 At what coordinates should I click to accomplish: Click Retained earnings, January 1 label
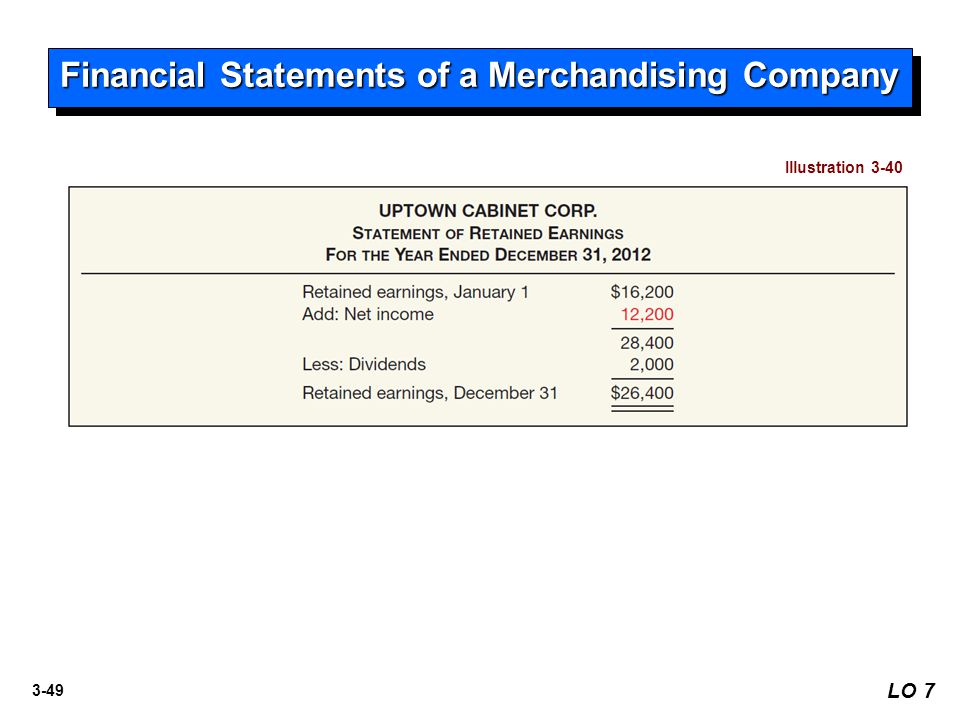[415, 292]
